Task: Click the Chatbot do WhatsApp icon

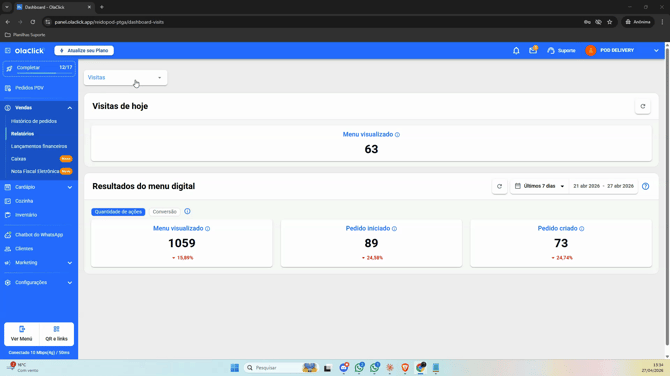Action: pyautogui.click(x=8, y=235)
